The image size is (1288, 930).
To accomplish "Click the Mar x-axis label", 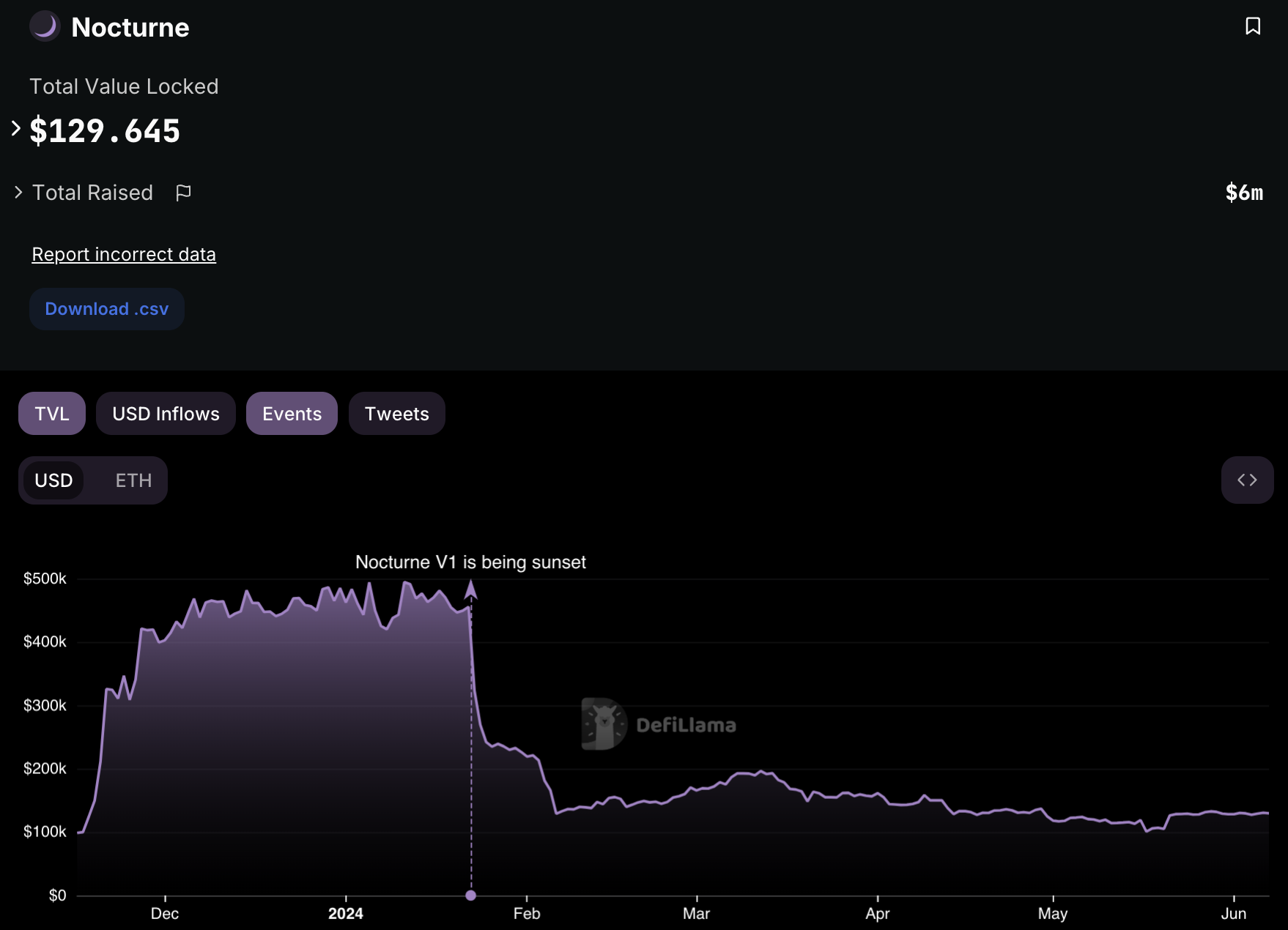I will click(x=696, y=913).
